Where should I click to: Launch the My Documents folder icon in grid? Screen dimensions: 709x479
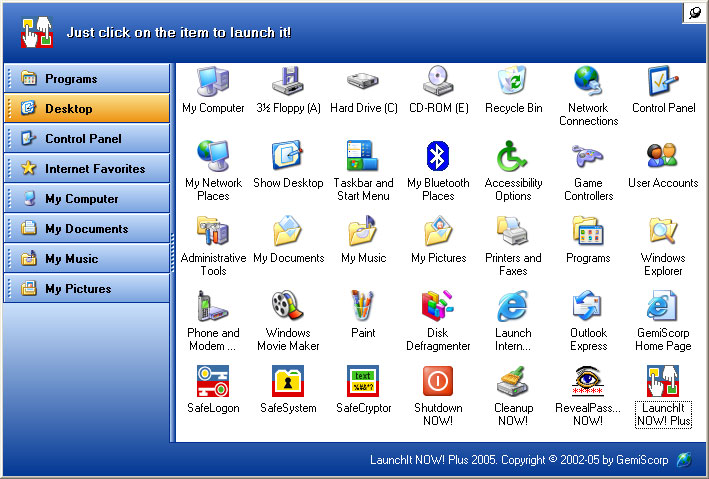pos(288,231)
